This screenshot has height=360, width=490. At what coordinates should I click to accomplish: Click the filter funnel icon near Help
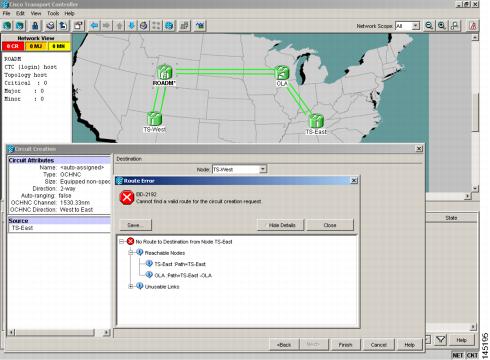[x=441, y=340]
